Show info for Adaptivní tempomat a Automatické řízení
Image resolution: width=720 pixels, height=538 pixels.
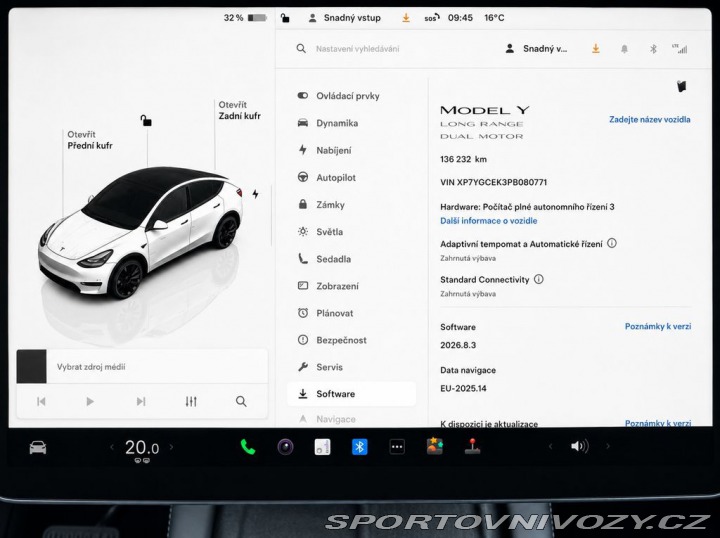[x=612, y=243]
